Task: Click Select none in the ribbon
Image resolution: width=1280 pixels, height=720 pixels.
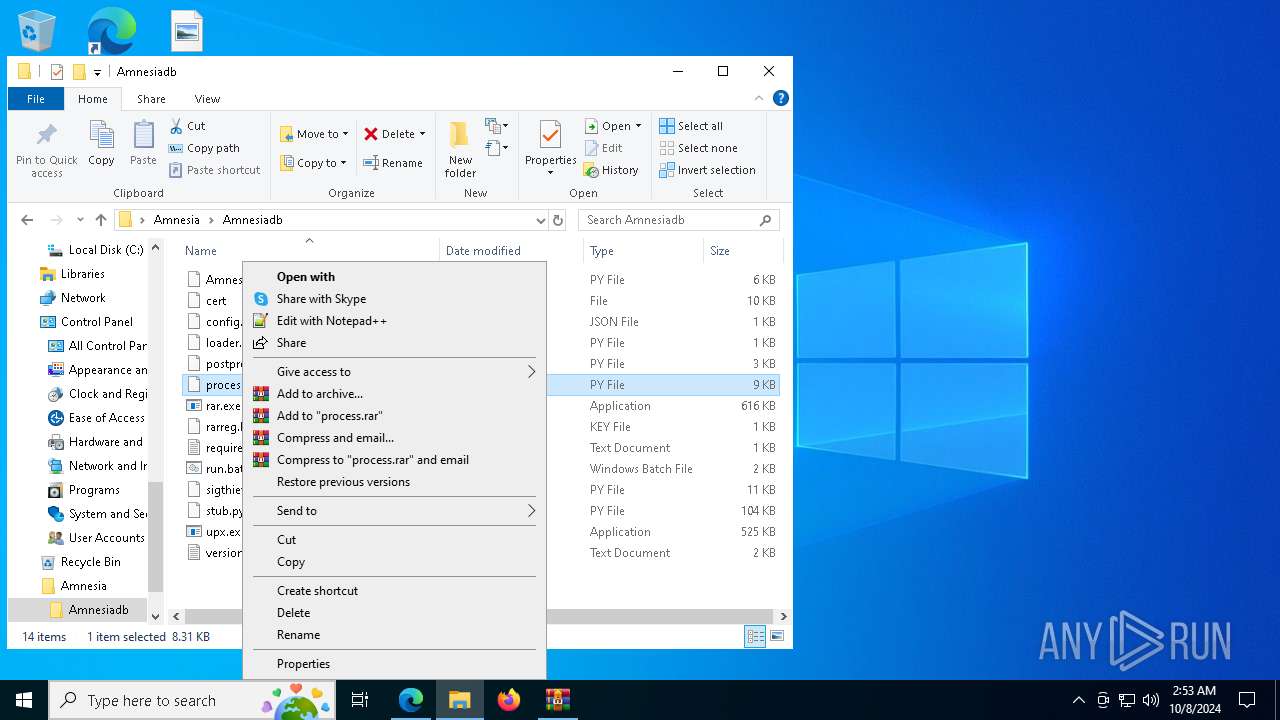Action: (x=698, y=148)
